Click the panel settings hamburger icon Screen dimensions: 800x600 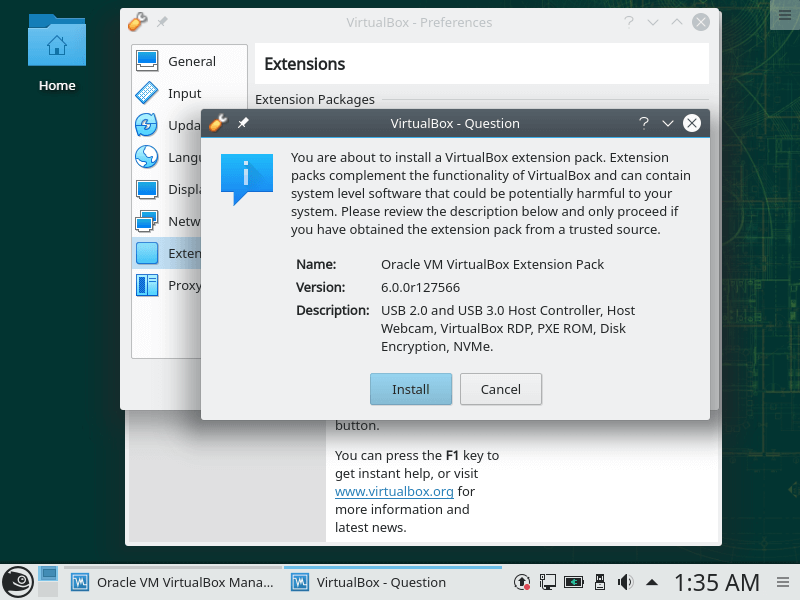[x=783, y=582]
